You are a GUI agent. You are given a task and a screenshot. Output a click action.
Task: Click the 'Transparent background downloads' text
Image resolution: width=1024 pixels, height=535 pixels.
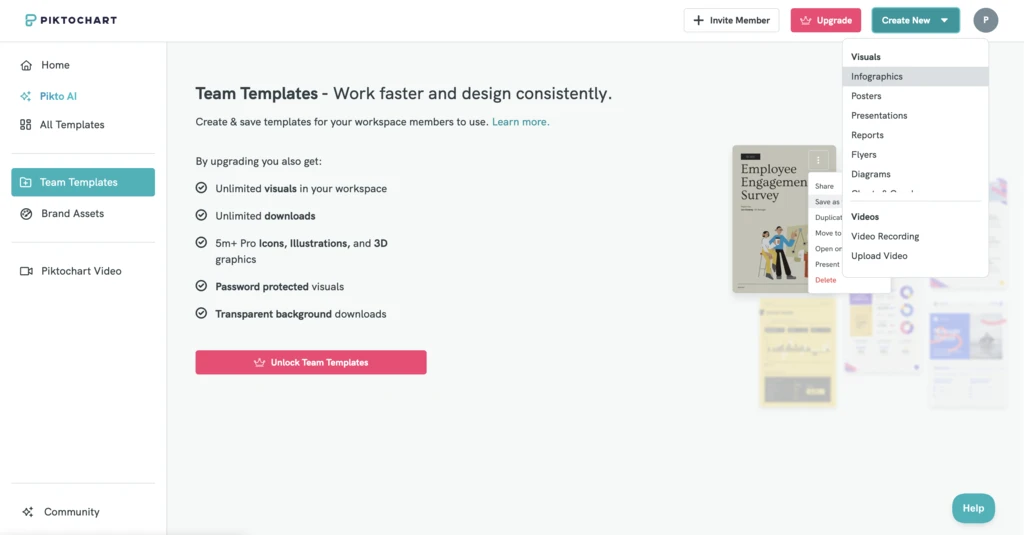301,314
